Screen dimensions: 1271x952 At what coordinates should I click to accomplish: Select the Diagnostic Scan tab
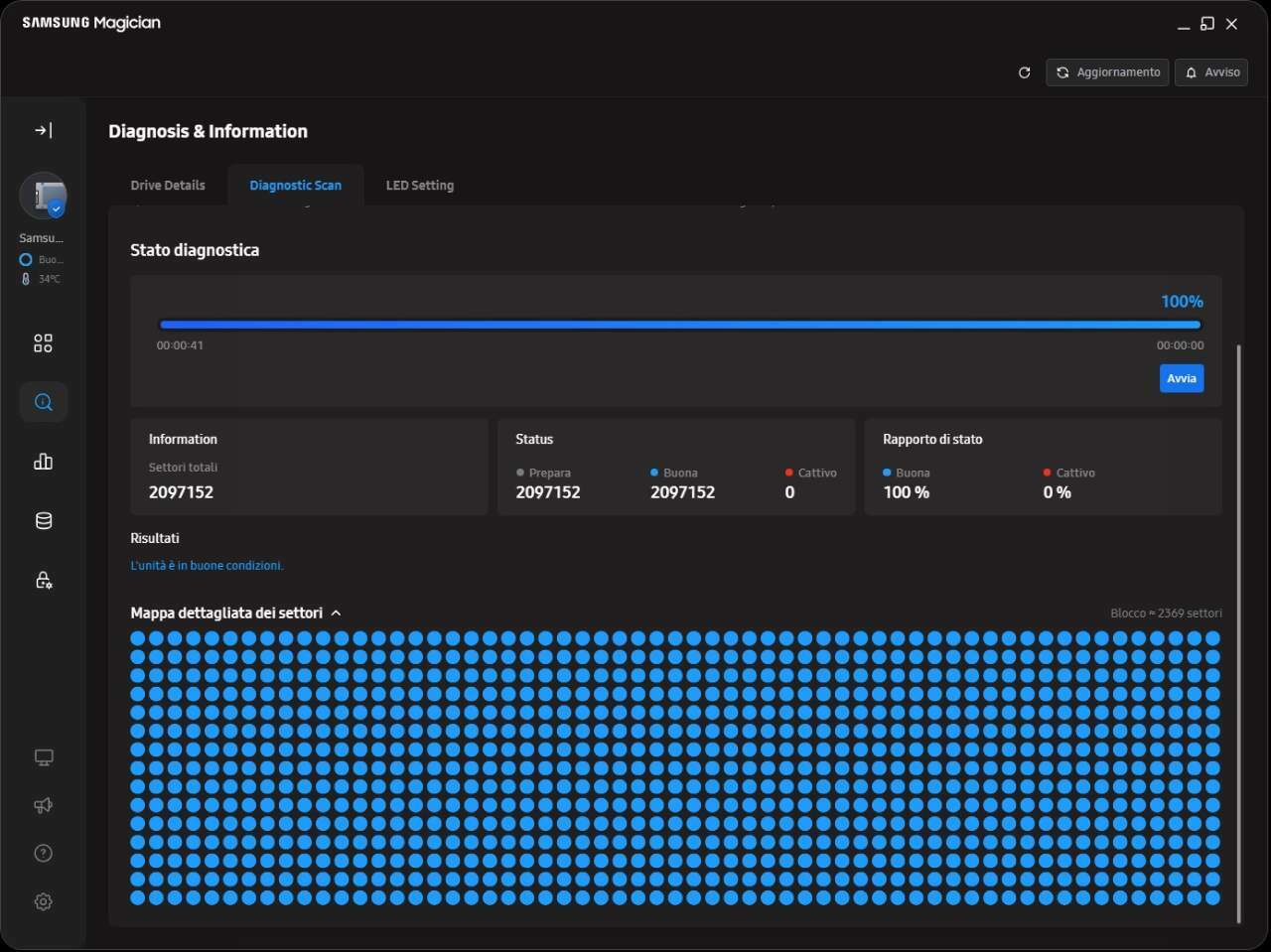[x=295, y=186]
